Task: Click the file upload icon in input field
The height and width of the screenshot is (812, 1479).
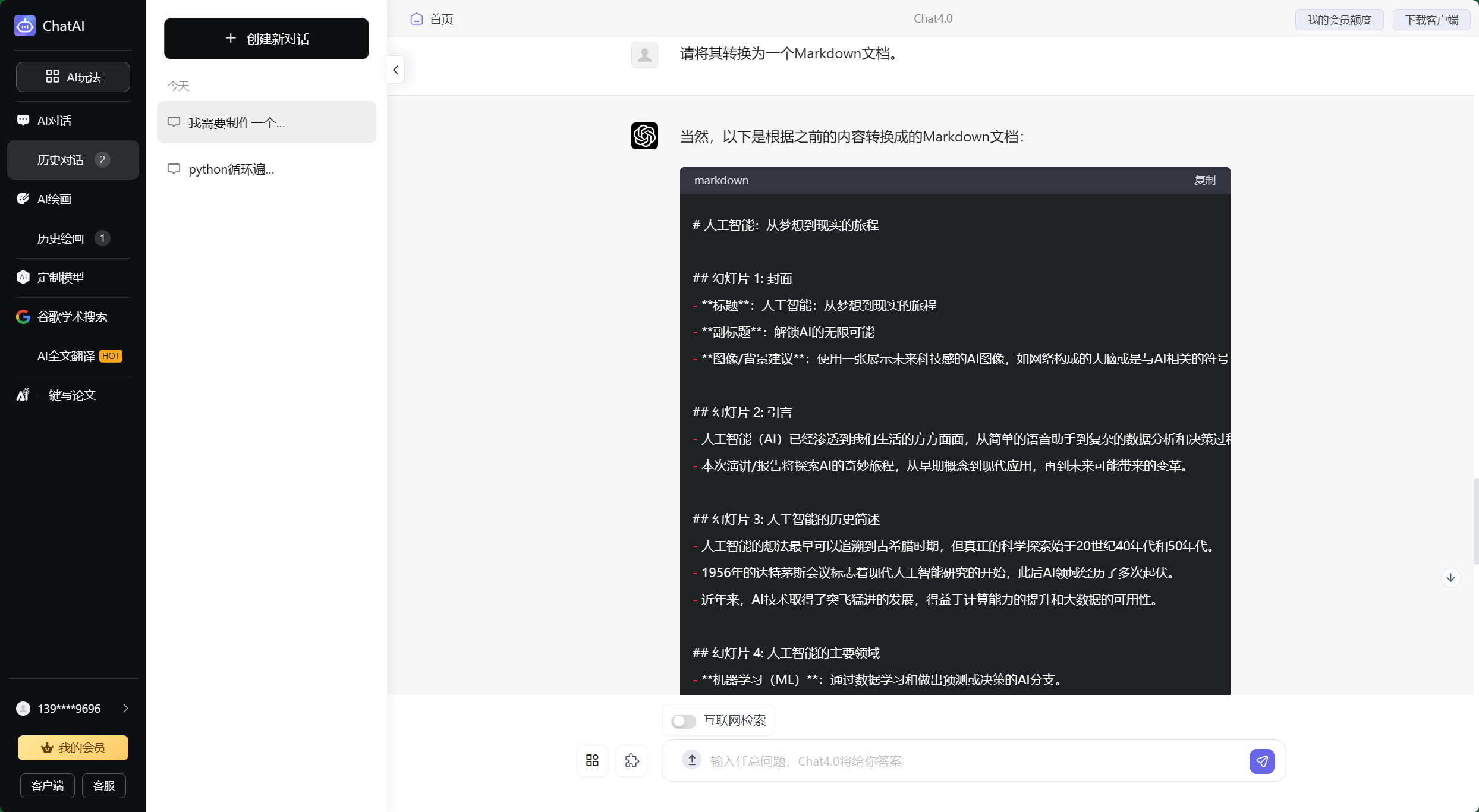Action: tap(691, 761)
